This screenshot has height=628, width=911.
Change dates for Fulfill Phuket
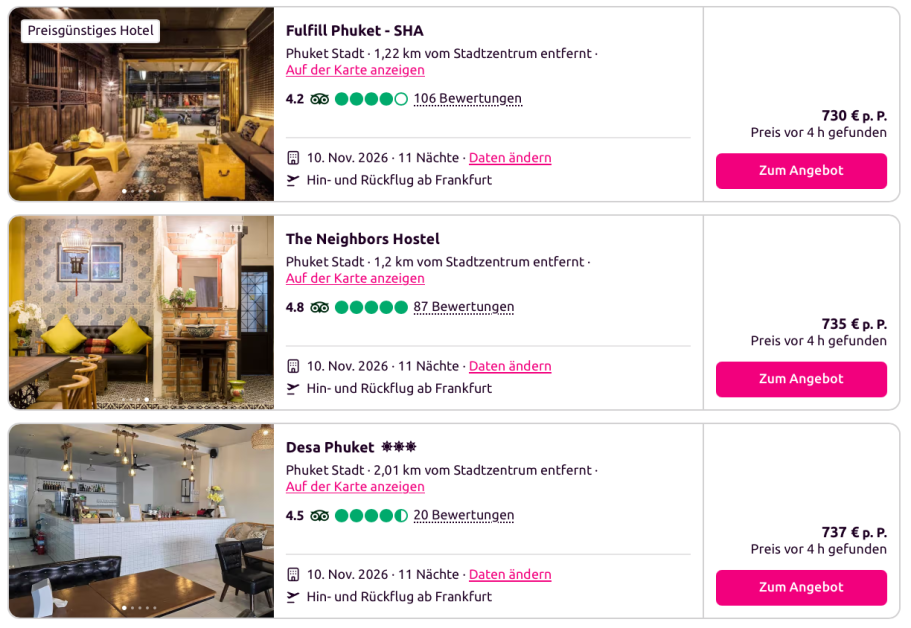click(510, 158)
